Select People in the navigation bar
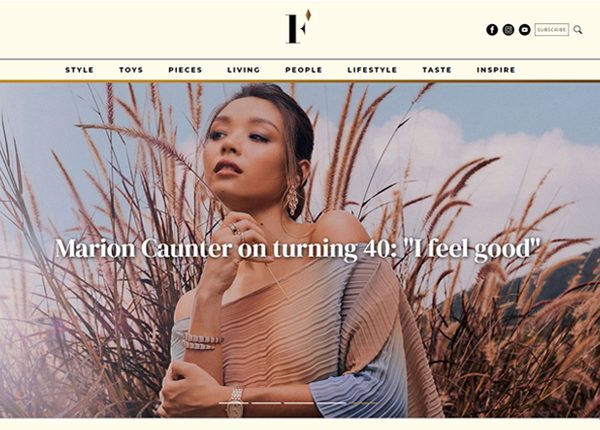 tap(304, 70)
